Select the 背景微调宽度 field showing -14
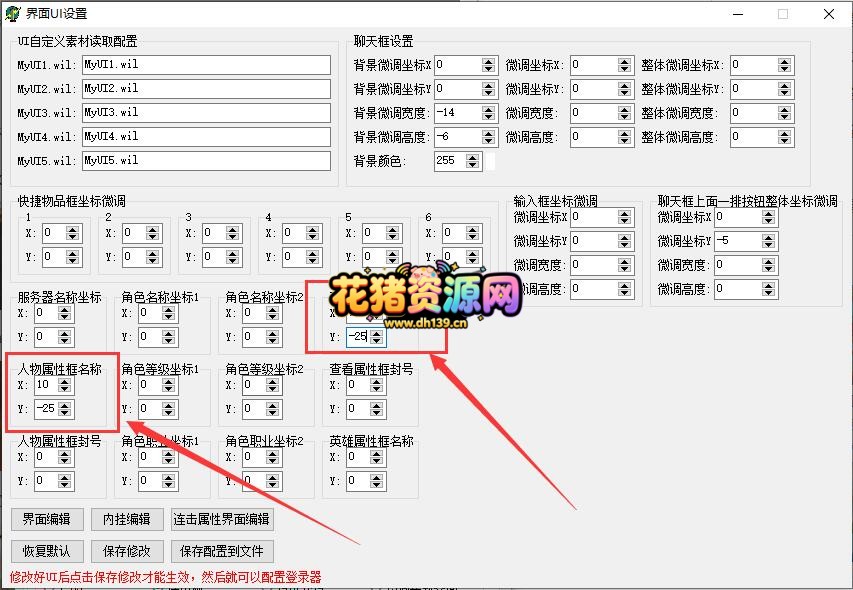853x590 pixels. pyautogui.click(x=458, y=113)
